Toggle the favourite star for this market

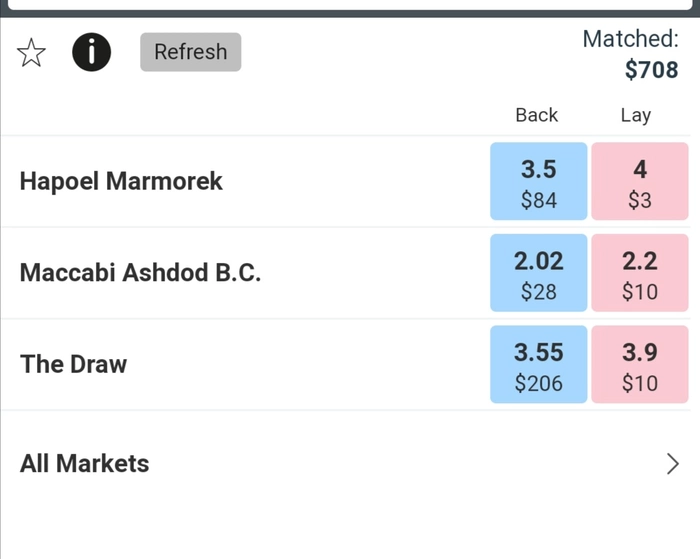point(32,53)
